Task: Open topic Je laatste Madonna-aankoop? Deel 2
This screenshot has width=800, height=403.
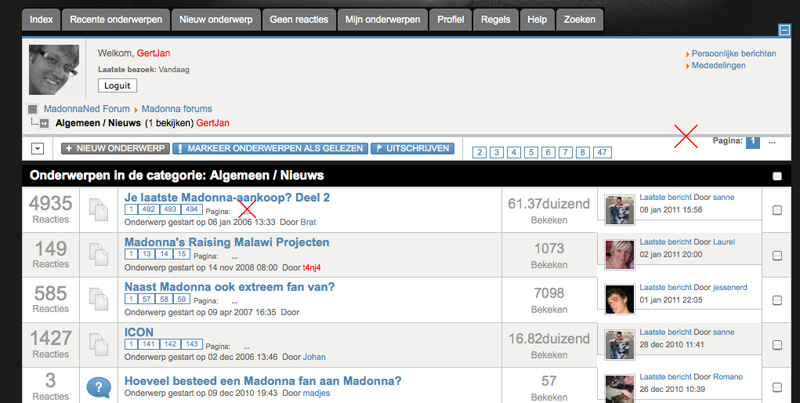Action: 227,197
